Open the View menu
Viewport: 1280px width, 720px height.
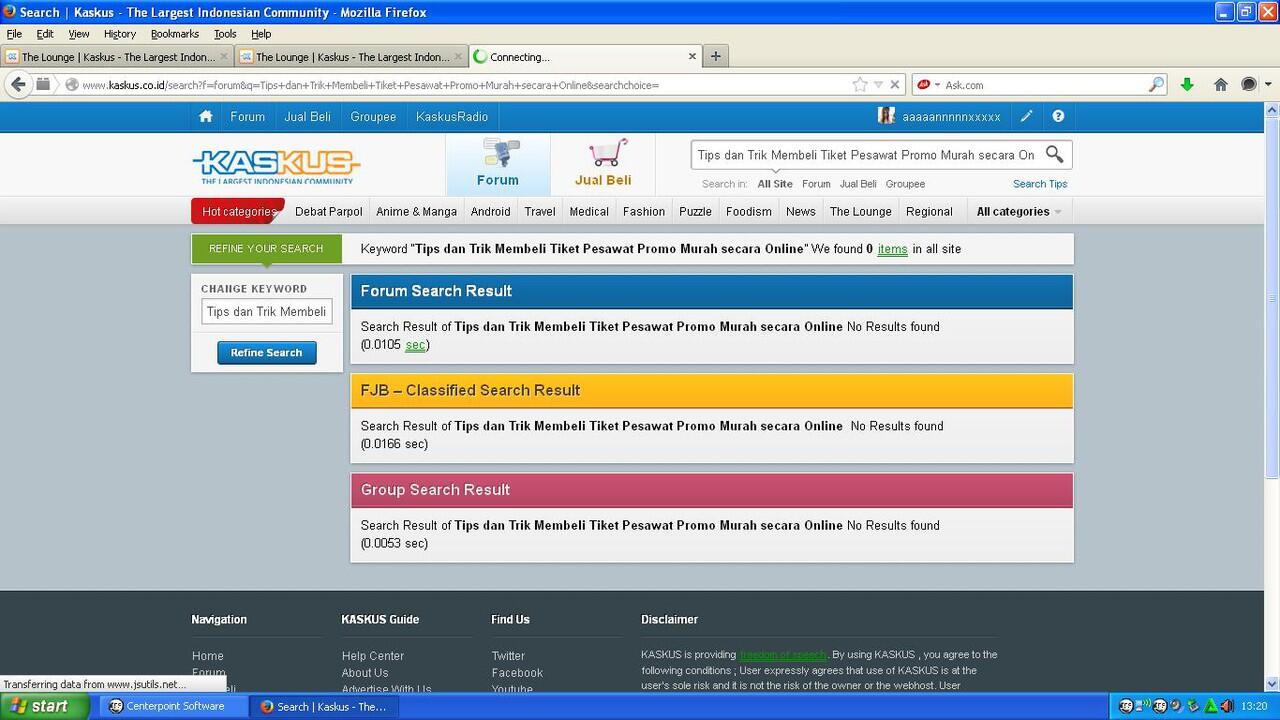coord(79,34)
